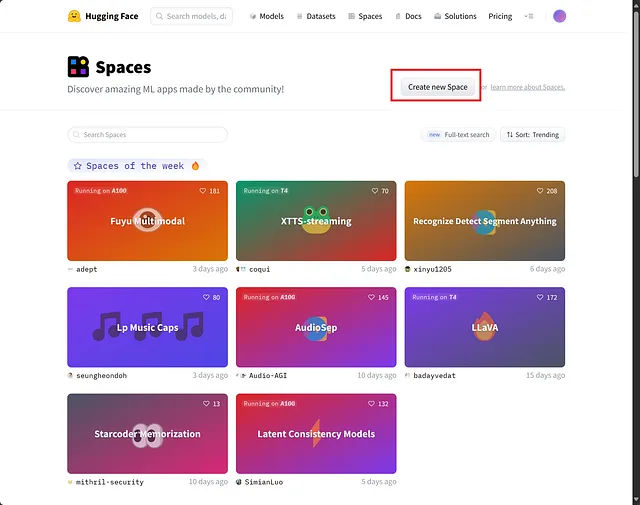Like Fuyu Multimodal via heart icon
Screen dimensions: 640x505
pos(202,191)
